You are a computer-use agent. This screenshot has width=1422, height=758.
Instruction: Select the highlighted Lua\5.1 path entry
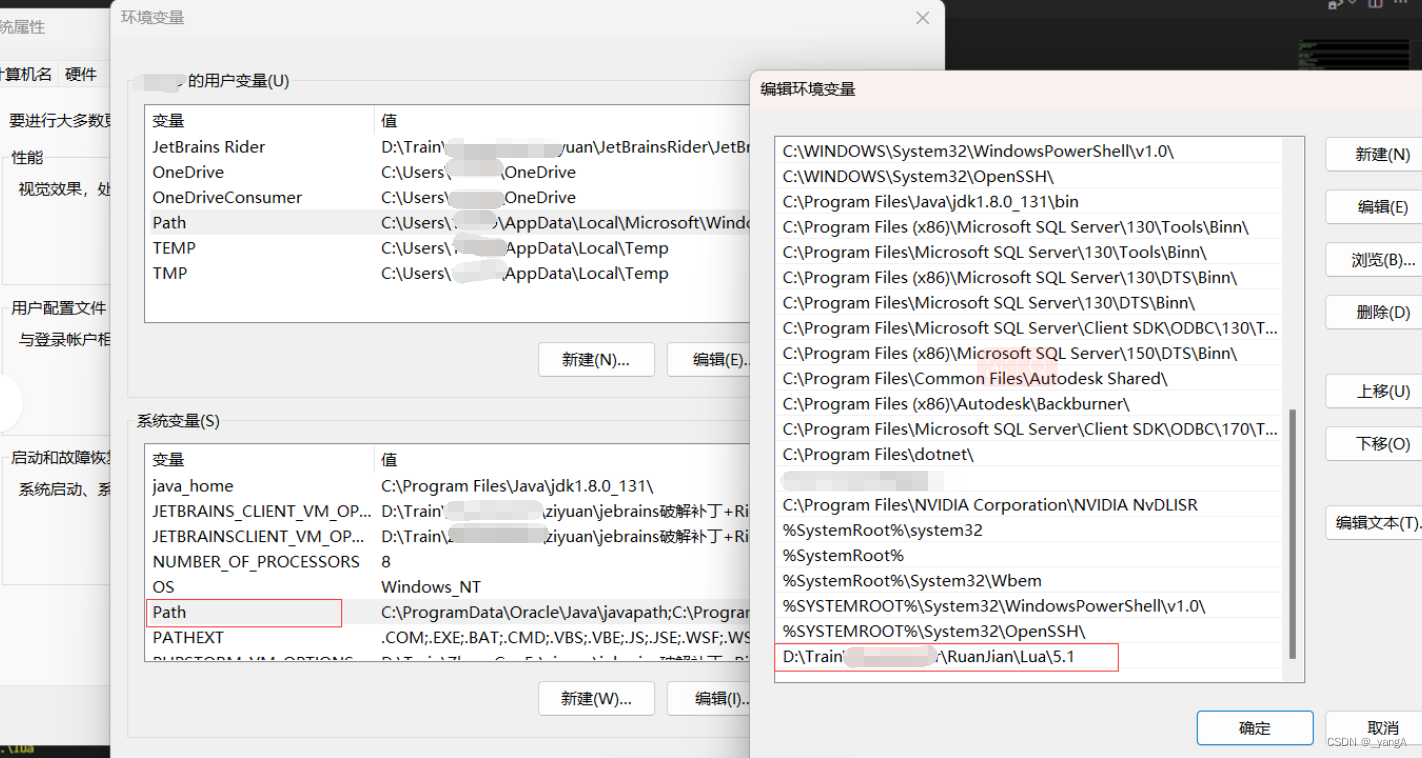tap(946, 657)
